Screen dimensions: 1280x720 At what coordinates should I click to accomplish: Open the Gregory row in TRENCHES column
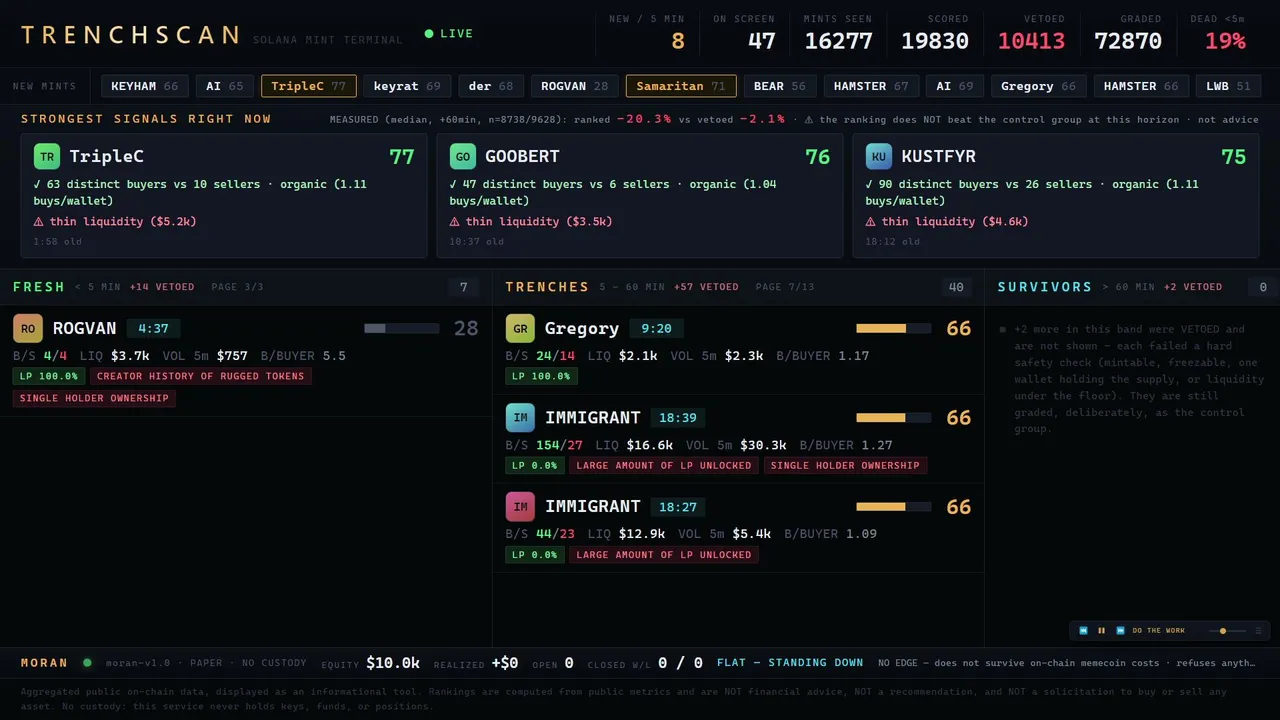pos(738,350)
